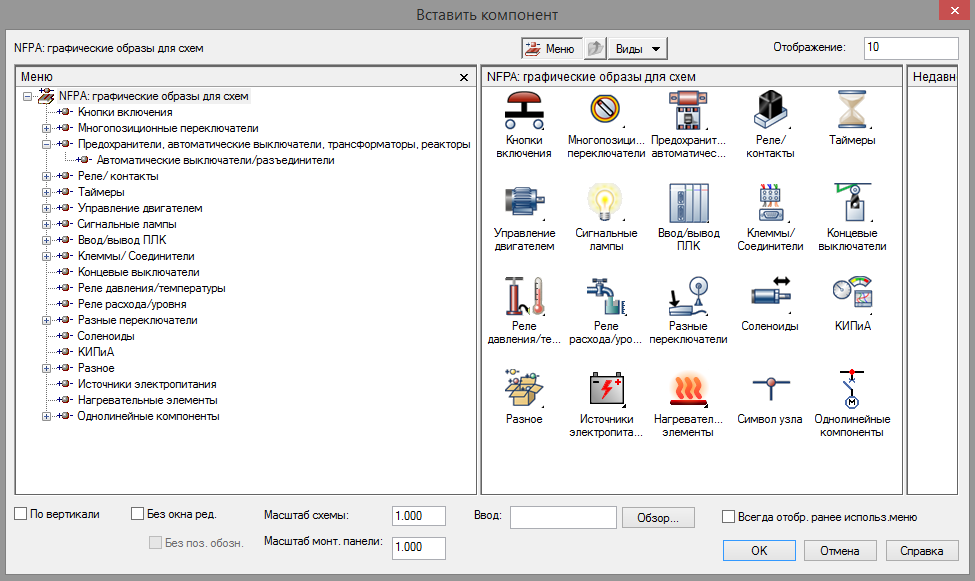The image size is (975, 581).
Task: Expand Таймеры tree node
Action: (46, 192)
